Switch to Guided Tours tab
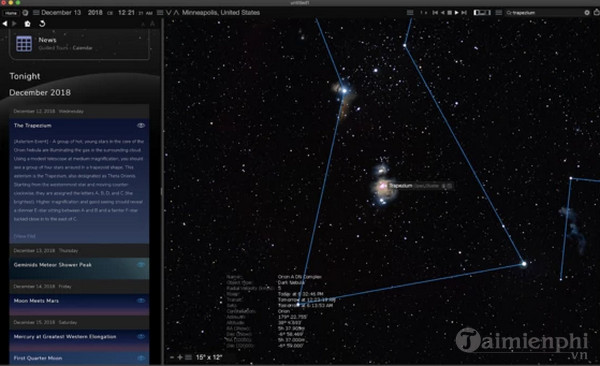 click(53, 48)
